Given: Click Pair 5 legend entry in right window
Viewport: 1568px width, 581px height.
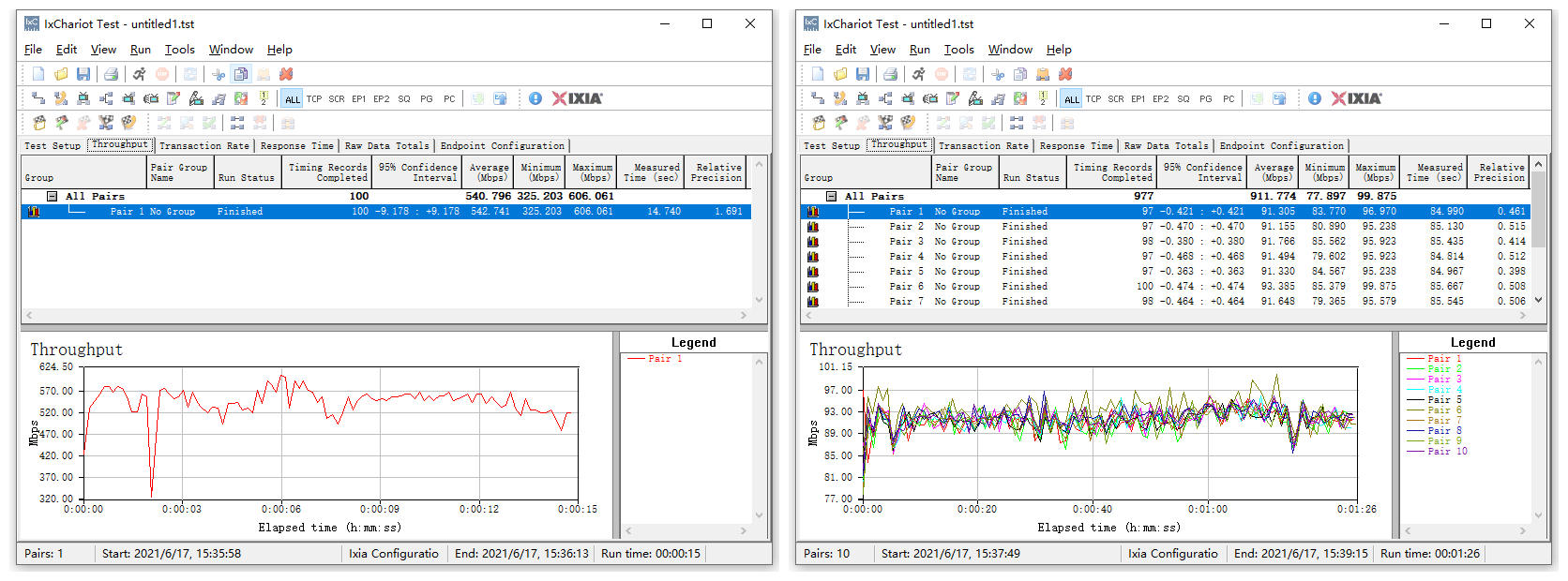Looking at the screenshot, I should click(1434, 400).
